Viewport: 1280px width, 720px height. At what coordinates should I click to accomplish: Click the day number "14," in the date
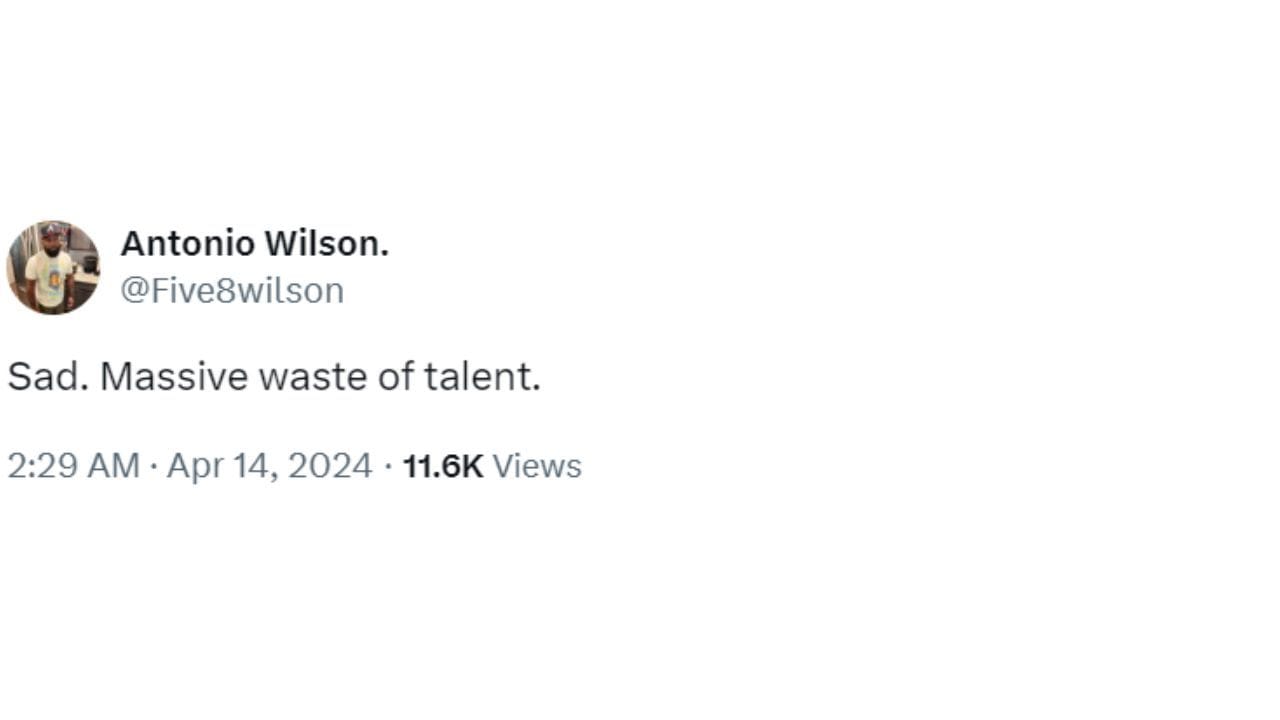[x=250, y=466]
